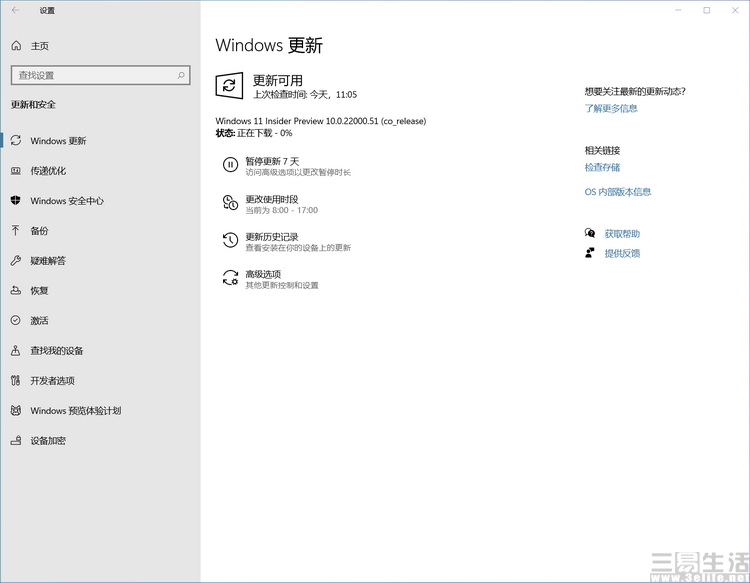Click the 相关链接 heading
750x583 pixels.
[602, 150]
